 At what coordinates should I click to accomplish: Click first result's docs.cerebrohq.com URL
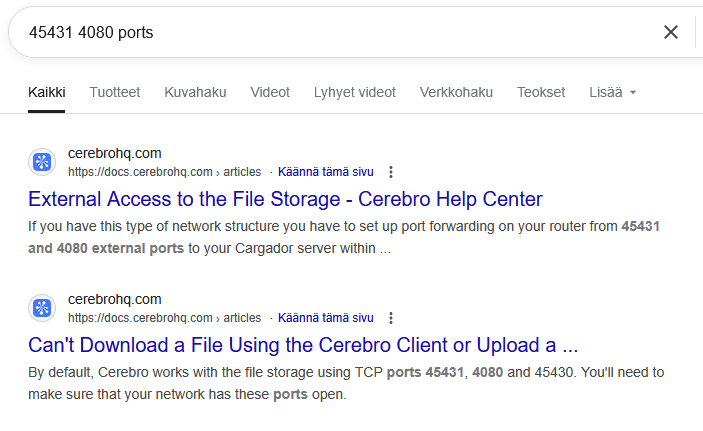point(164,172)
